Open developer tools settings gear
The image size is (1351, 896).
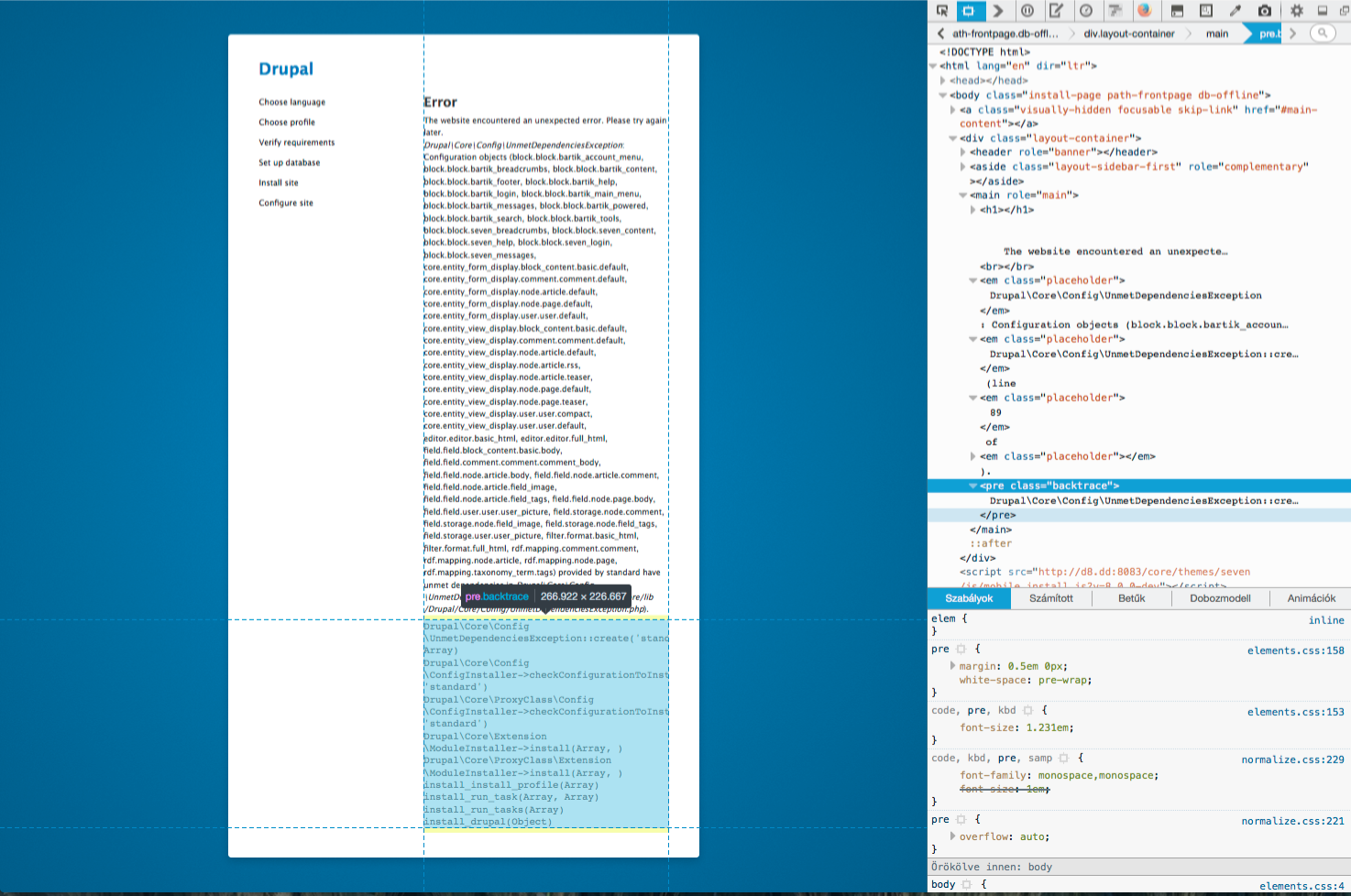tap(1296, 11)
